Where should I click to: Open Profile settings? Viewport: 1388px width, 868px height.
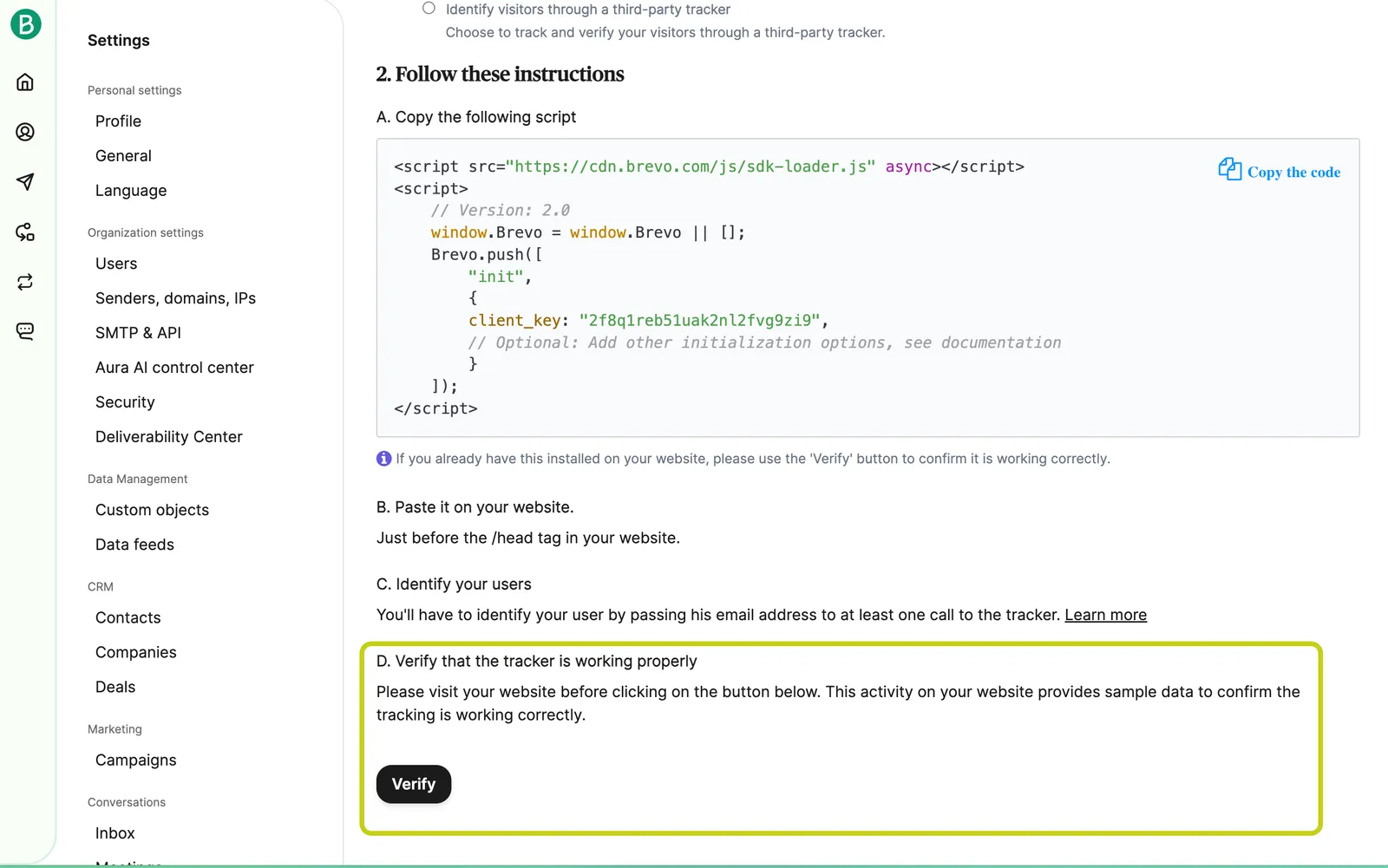pyautogui.click(x=118, y=121)
